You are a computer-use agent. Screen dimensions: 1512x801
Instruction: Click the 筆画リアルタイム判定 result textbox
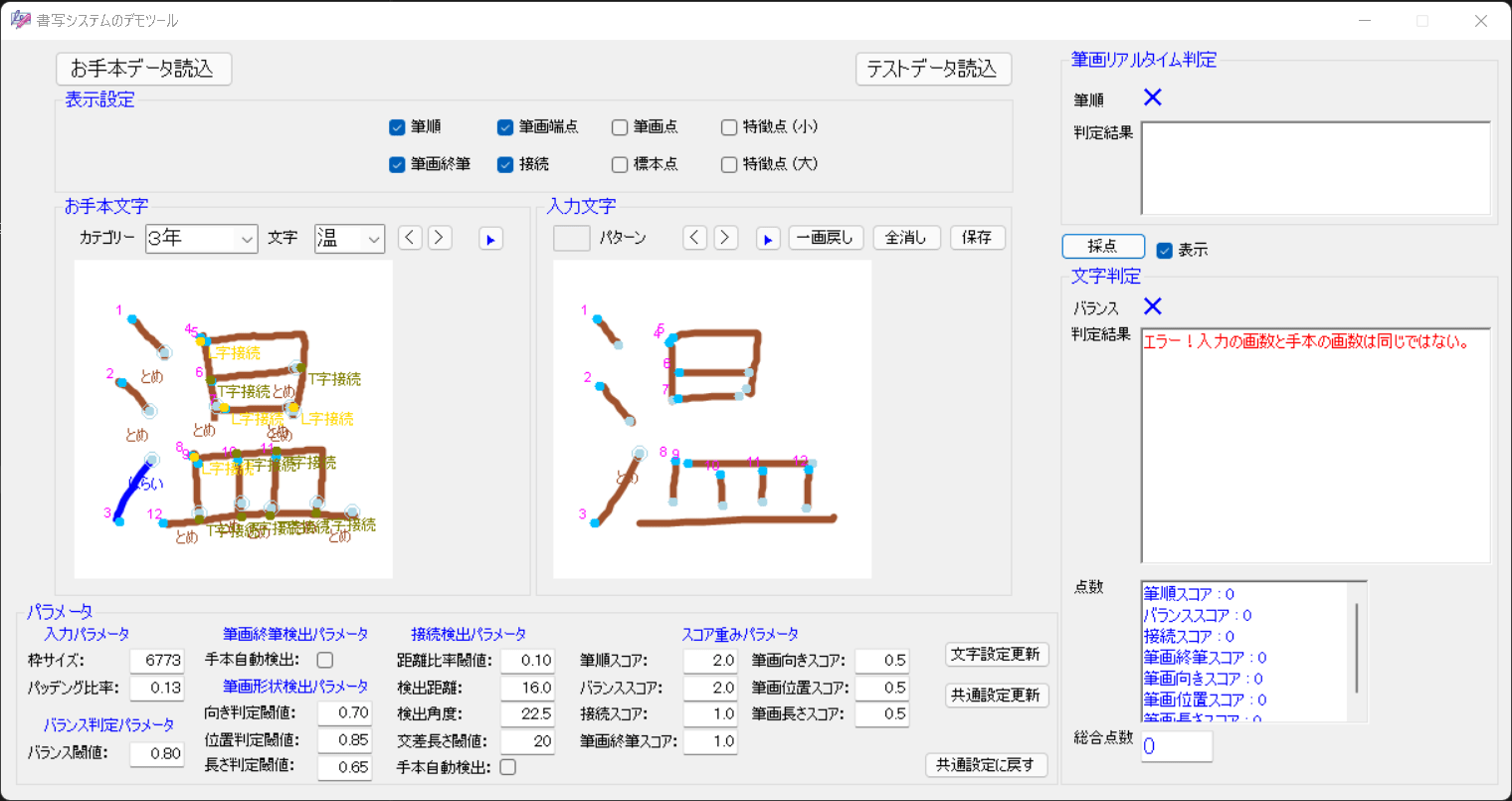(1316, 168)
